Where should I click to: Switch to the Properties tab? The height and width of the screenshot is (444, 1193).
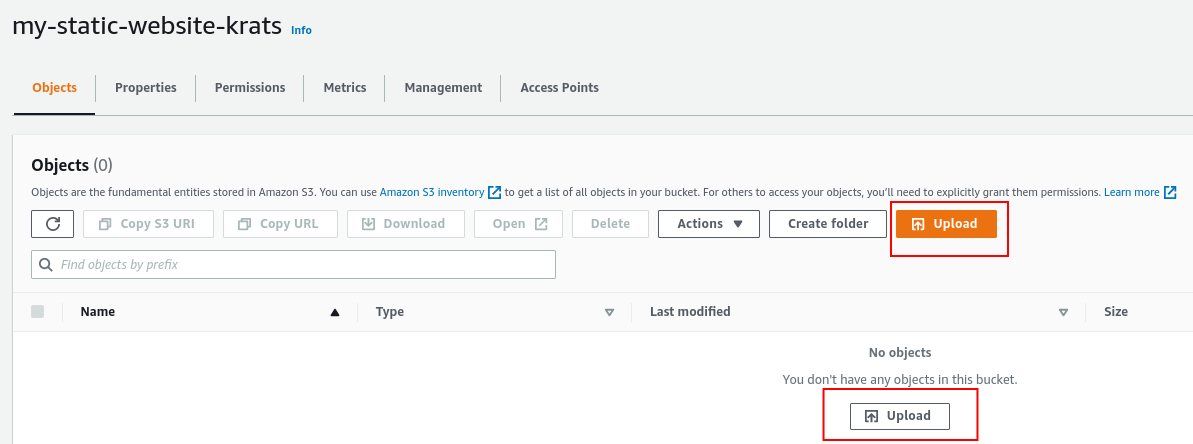(145, 87)
